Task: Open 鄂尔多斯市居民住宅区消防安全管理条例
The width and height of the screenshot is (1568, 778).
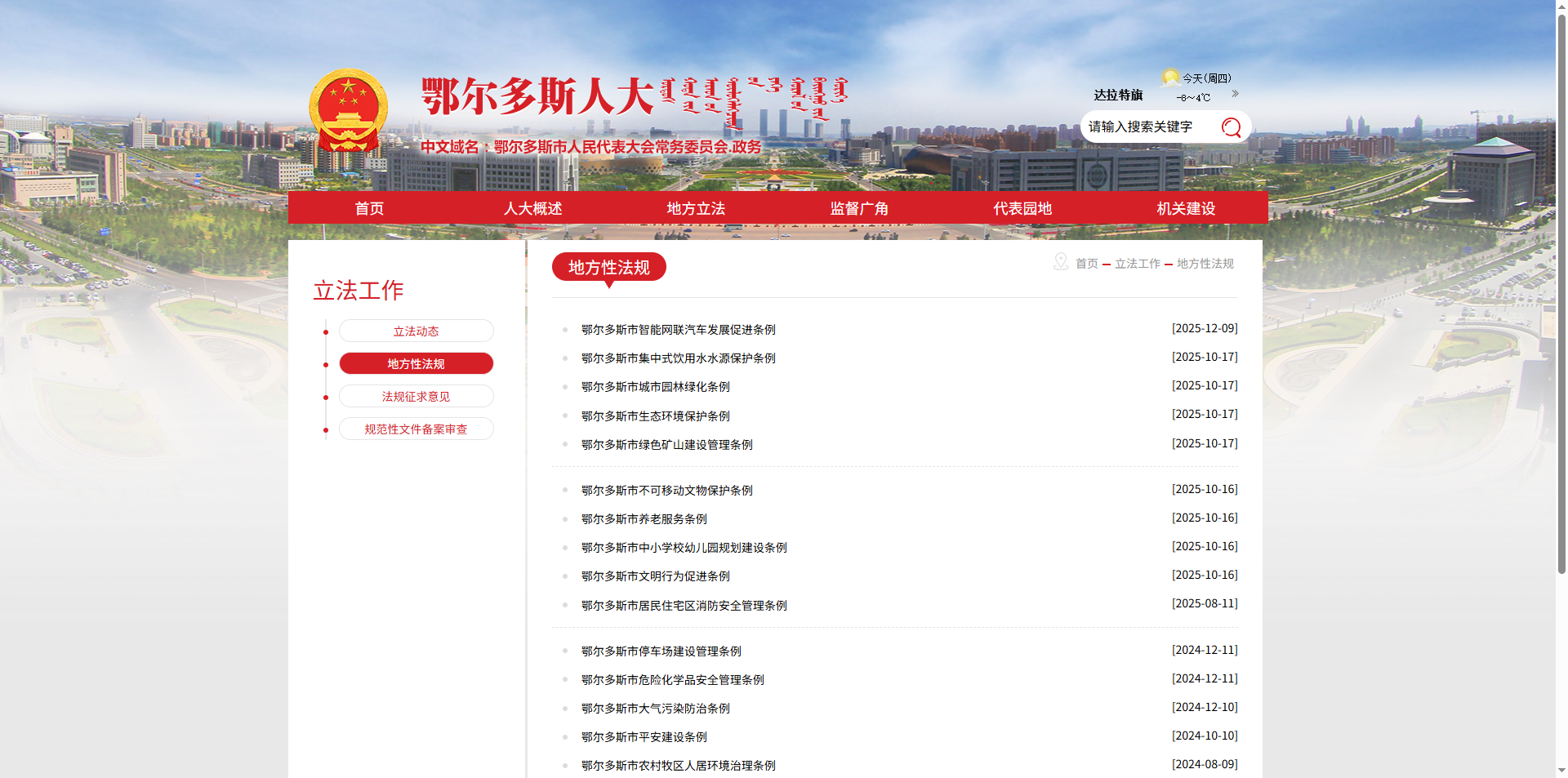Action: point(684,606)
